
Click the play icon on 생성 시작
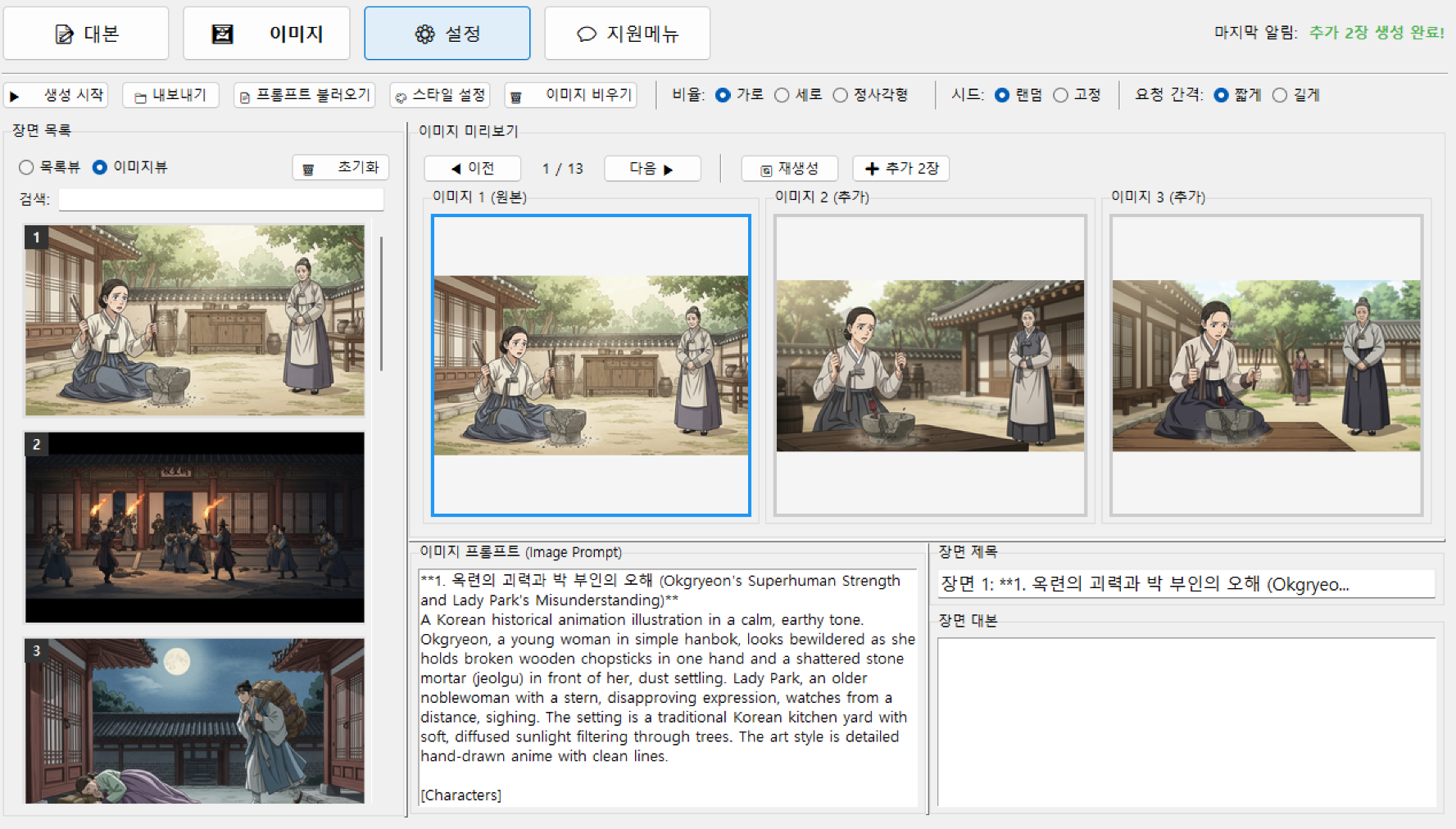tap(15, 96)
